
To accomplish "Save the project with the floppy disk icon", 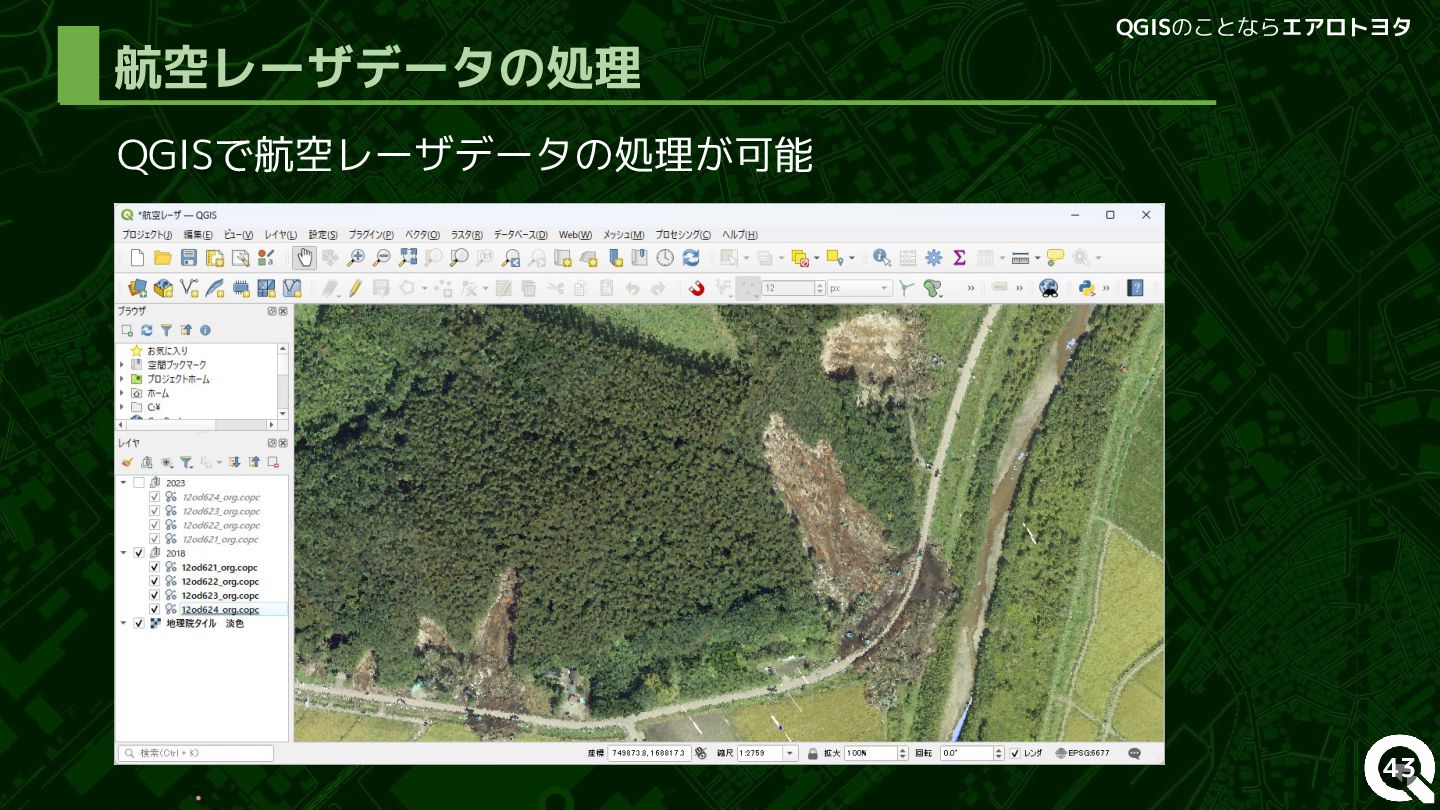I will click(x=189, y=258).
